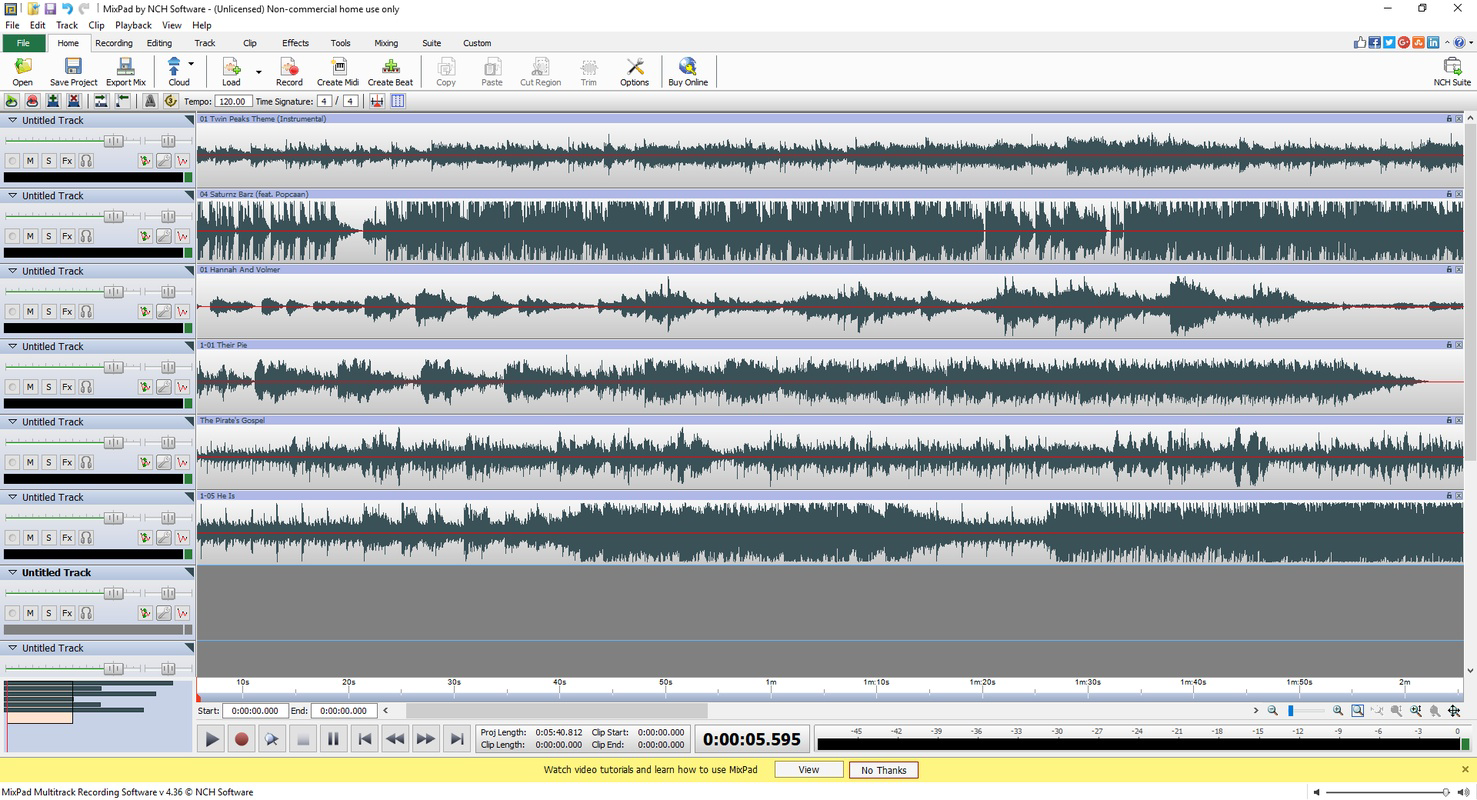This screenshot has height=800, width=1477.
Task: Mute the Twin Peaks Theme track
Action: [x=30, y=161]
